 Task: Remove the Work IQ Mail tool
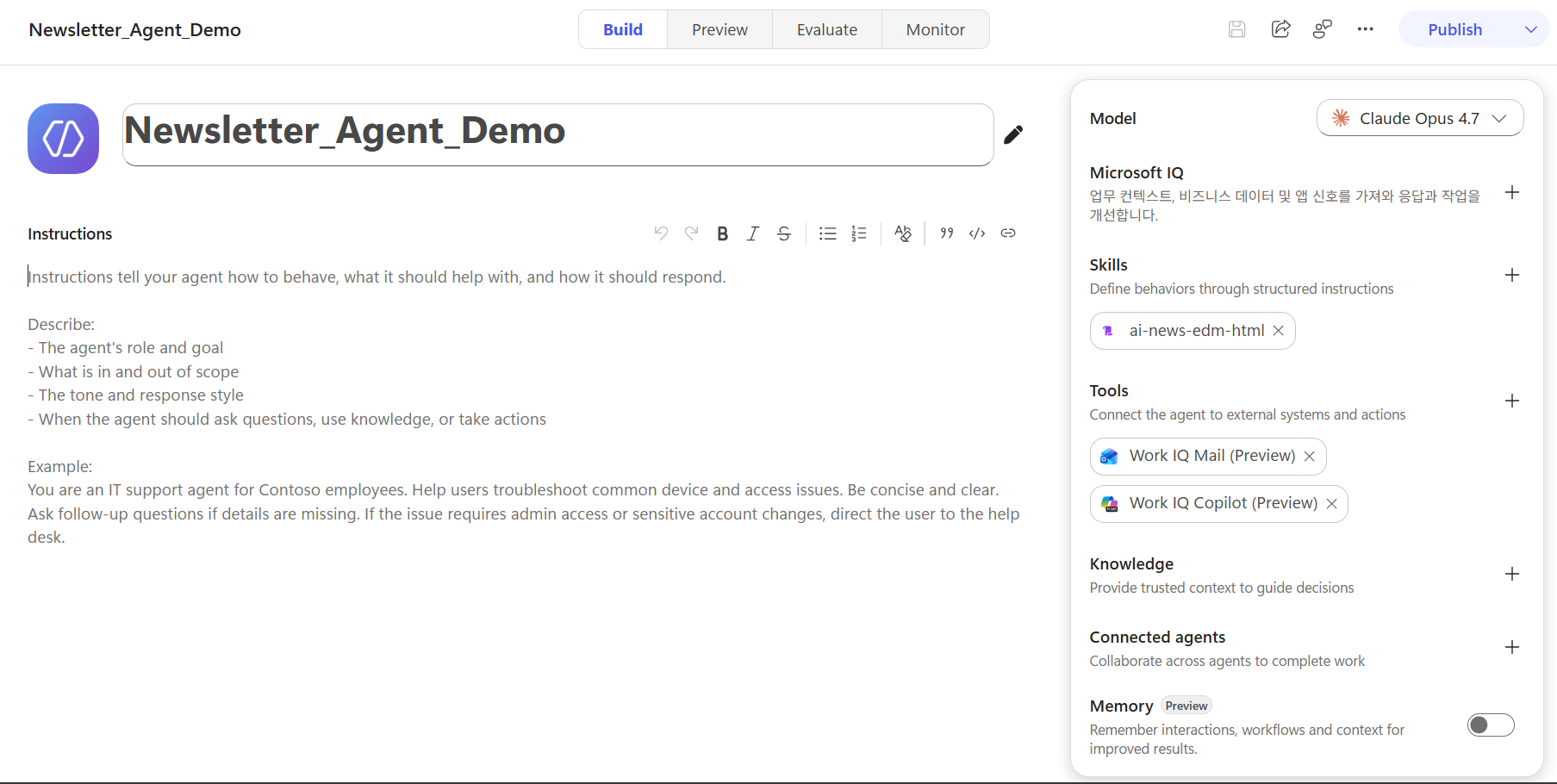(x=1310, y=457)
